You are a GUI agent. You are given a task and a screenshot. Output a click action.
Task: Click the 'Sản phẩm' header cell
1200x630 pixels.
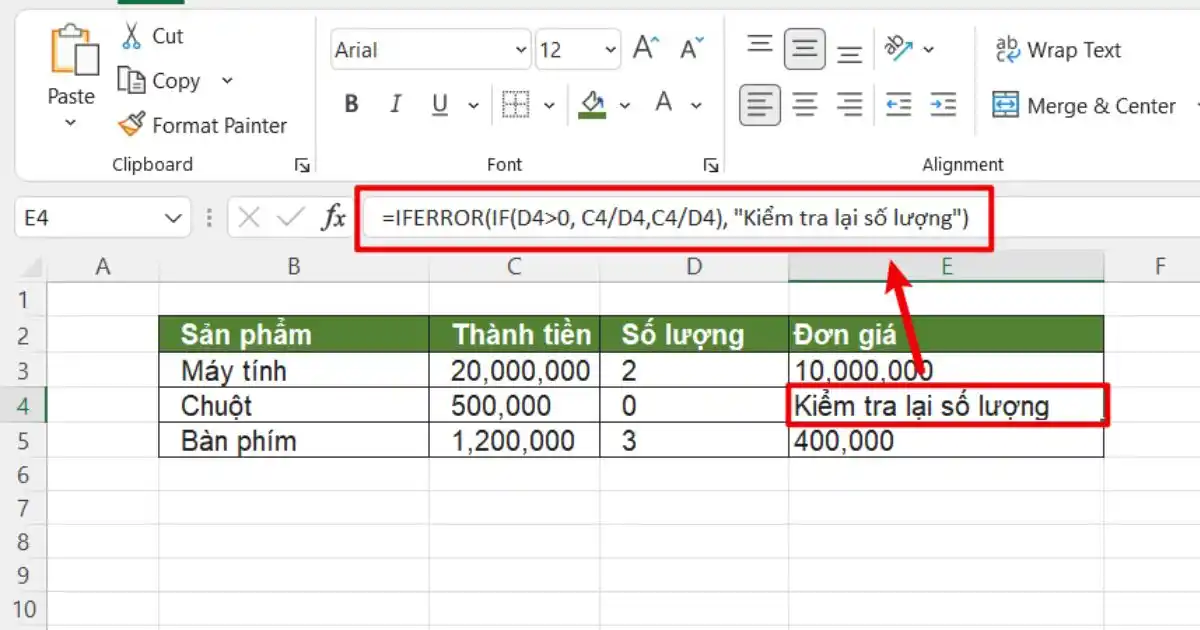[294, 334]
